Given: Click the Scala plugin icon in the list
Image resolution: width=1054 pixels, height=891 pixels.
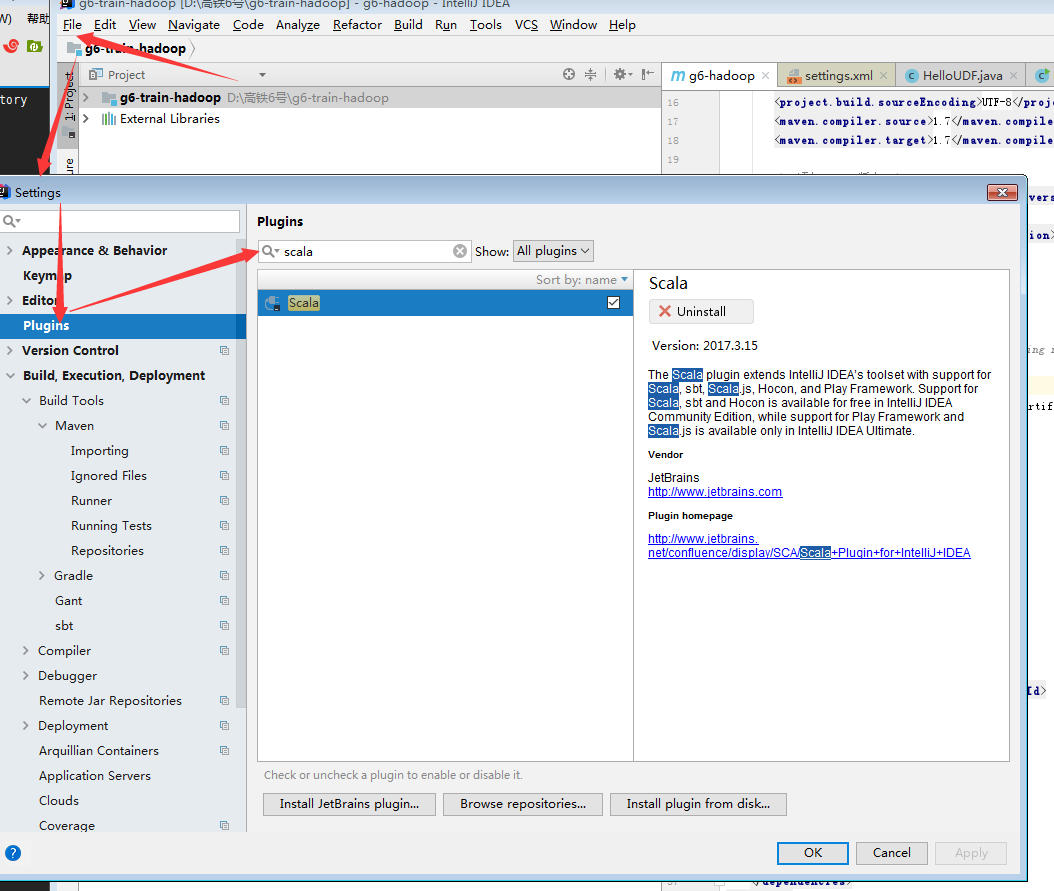Looking at the screenshot, I should (x=273, y=303).
